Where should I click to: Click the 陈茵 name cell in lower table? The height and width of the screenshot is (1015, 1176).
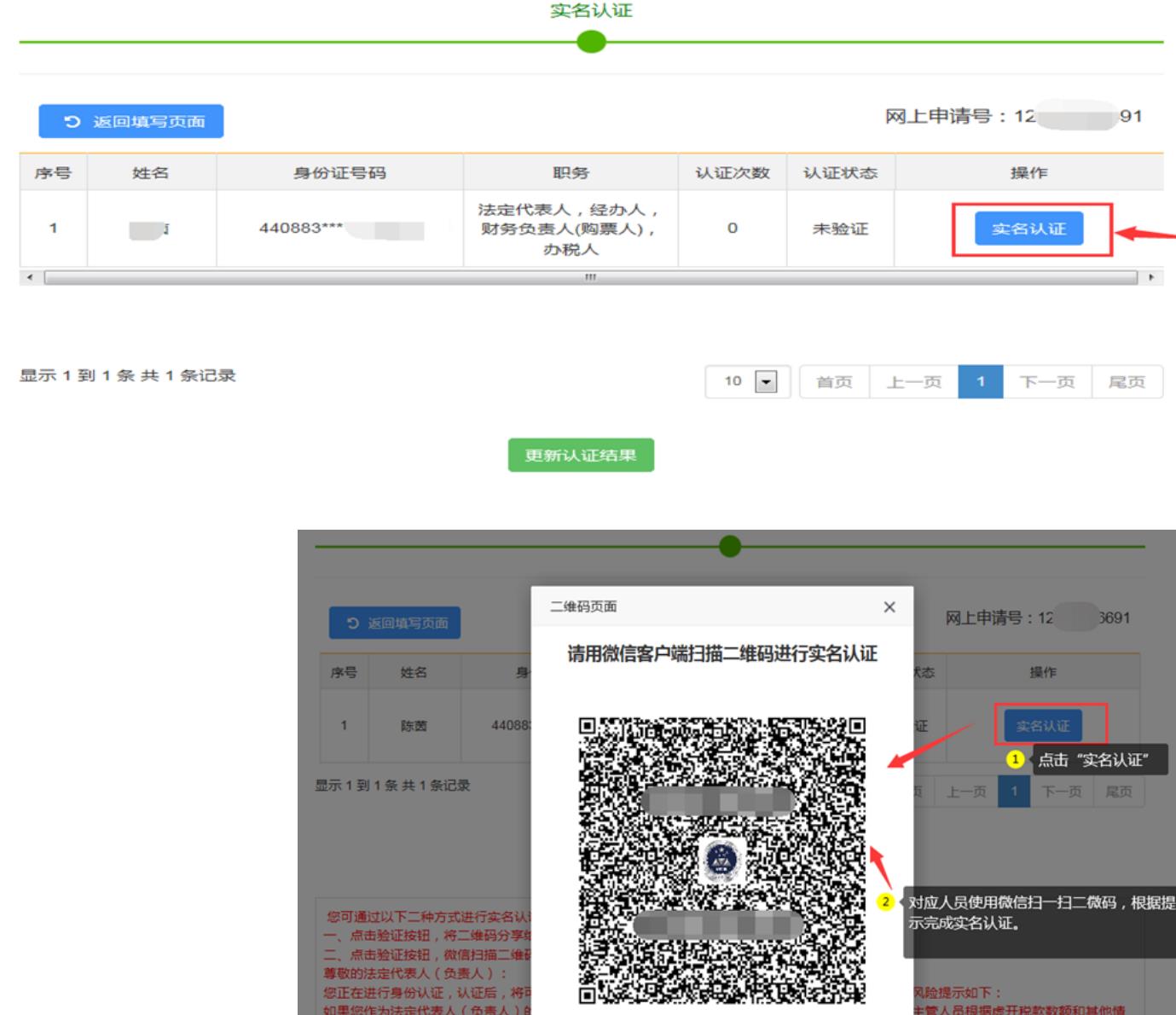tap(414, 726)
